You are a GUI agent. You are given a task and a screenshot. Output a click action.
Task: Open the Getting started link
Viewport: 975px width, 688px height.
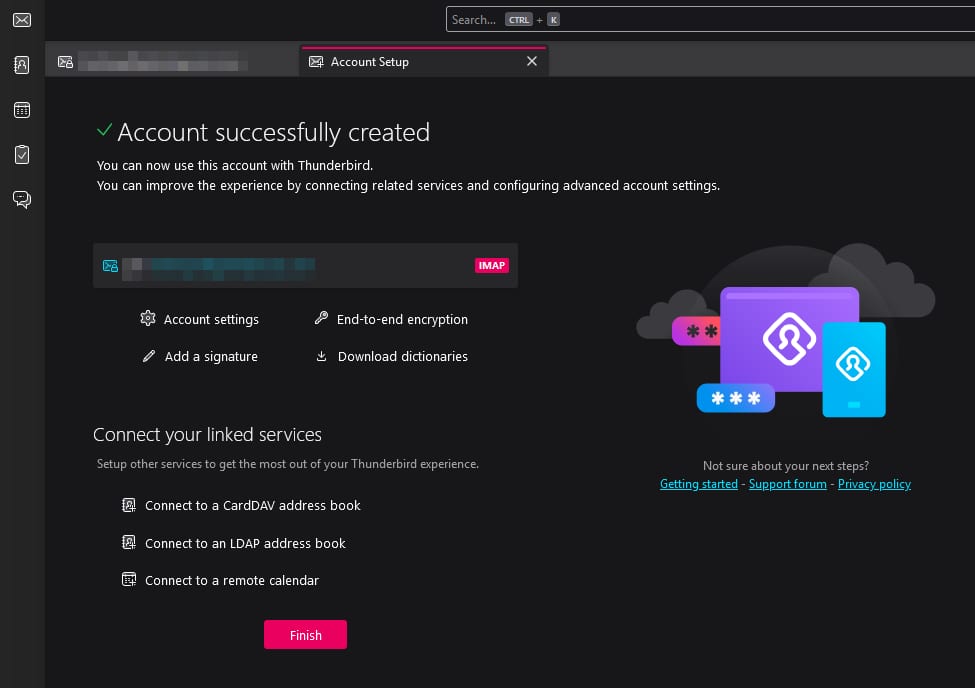[698, 484]
